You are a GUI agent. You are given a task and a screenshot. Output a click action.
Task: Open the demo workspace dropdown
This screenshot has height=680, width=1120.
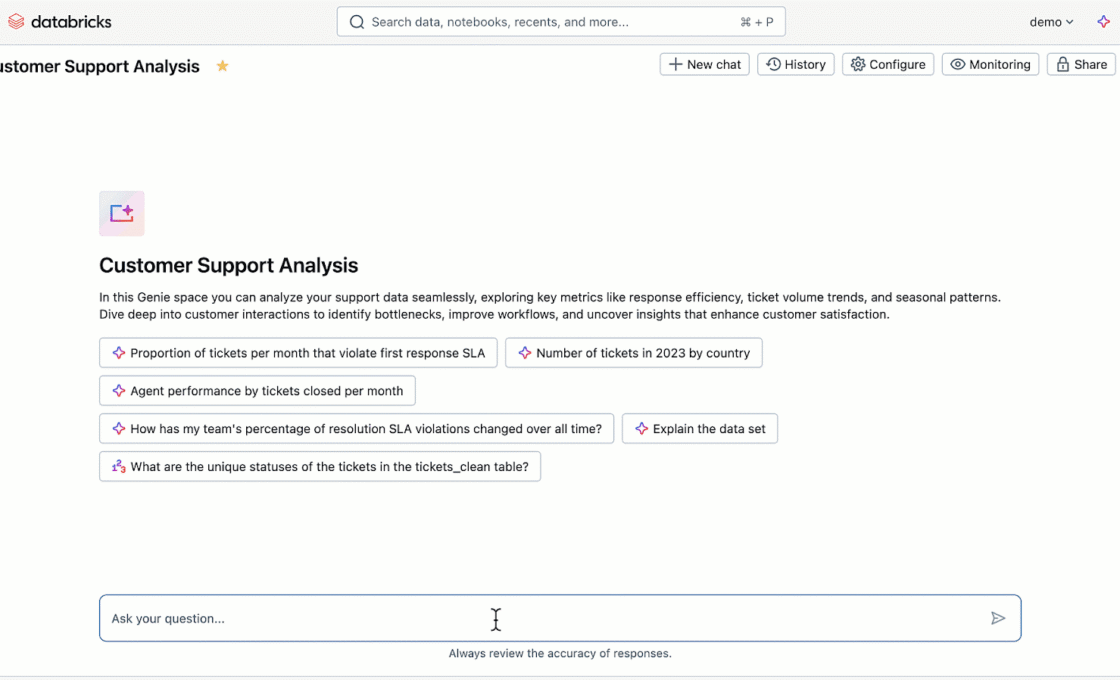tap(1051, 22)
